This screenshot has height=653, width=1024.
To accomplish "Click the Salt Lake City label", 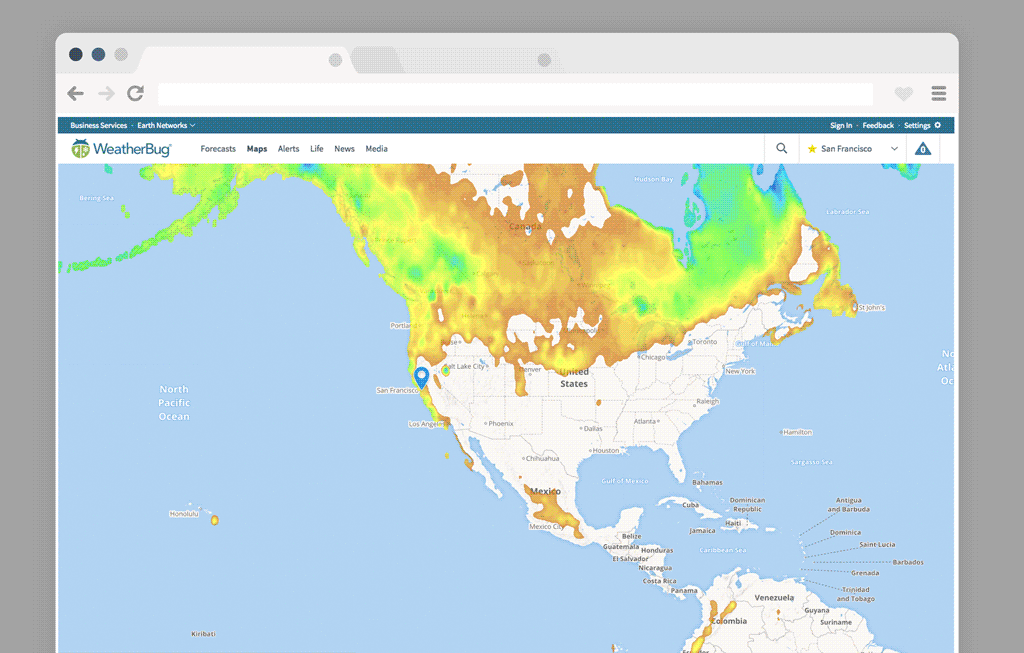I will click(464, 366).
